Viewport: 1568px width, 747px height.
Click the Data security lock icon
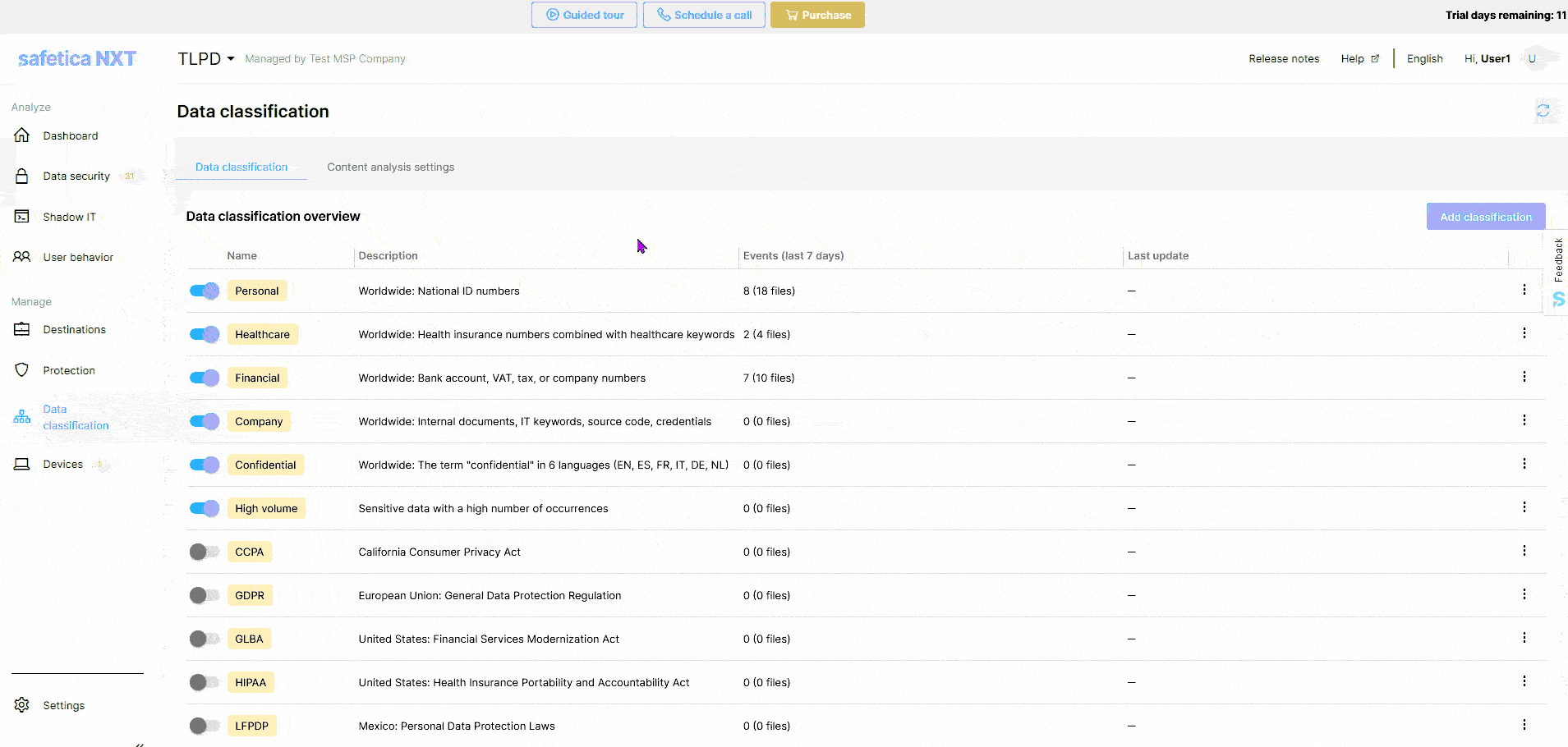[22, 176]
